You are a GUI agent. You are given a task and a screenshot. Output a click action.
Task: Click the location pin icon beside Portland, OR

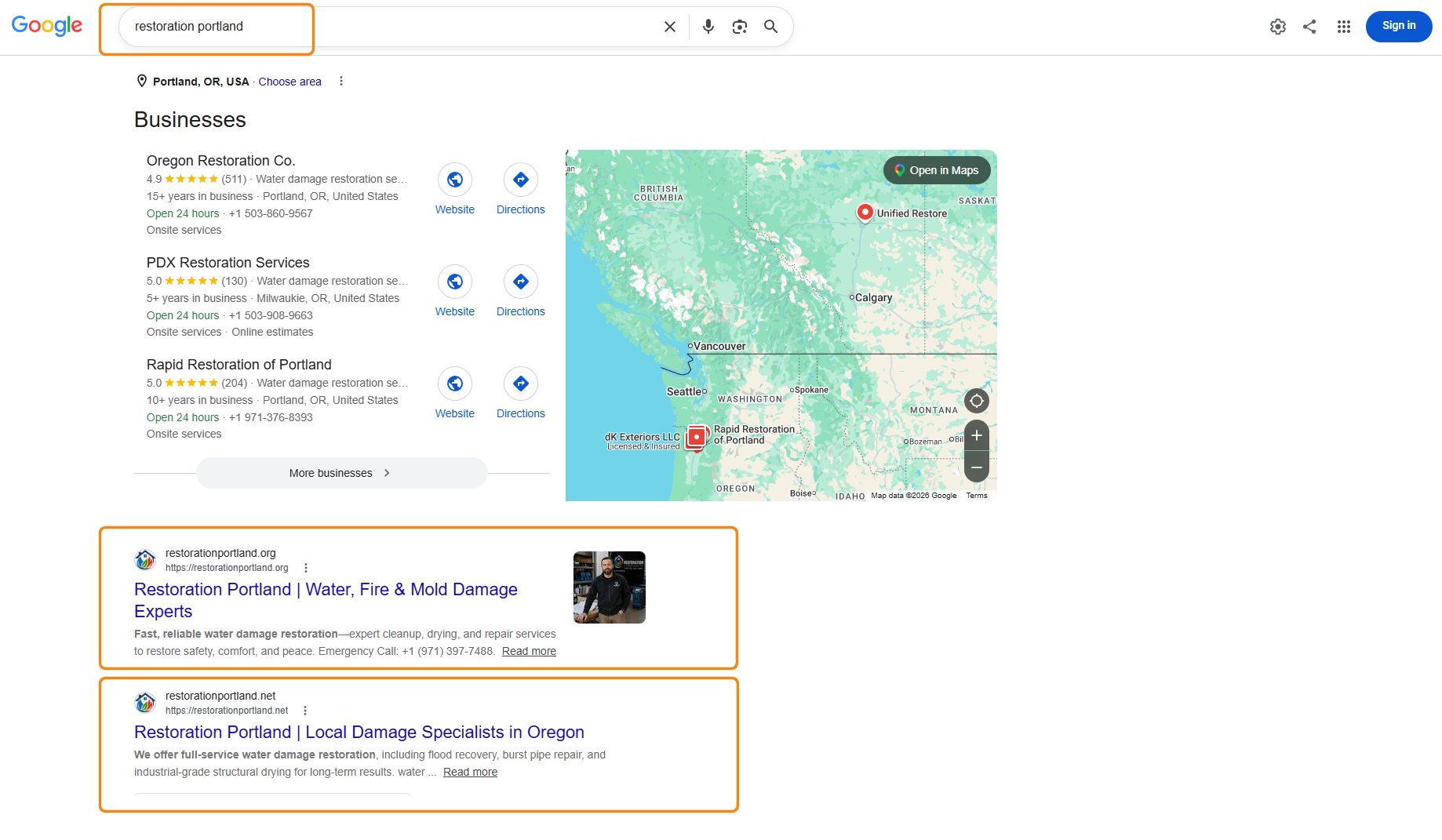point(142,81)
